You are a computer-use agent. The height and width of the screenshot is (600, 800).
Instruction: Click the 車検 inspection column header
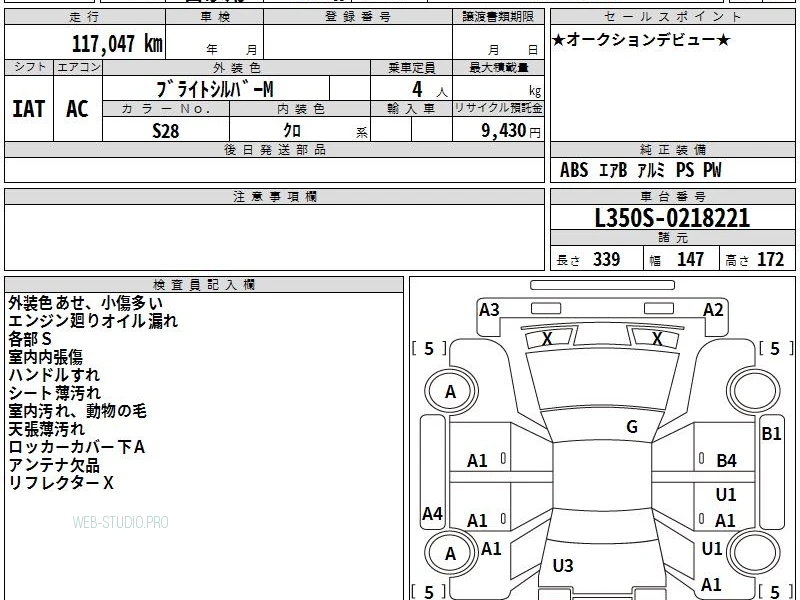coord(215,17)
